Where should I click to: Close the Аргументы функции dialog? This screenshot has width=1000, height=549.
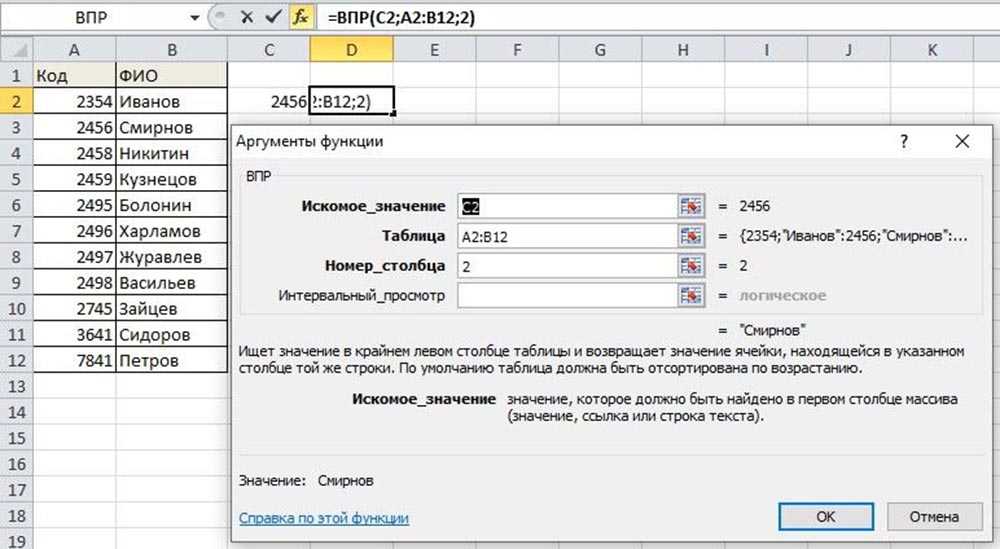tap(962, 142)
